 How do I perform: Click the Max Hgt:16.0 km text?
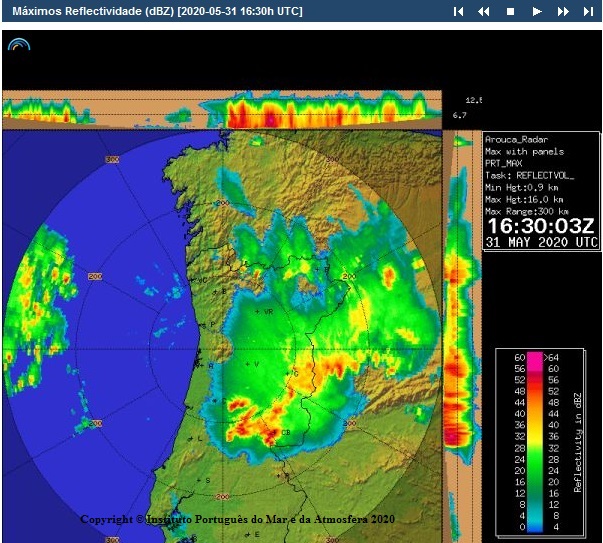(525, 199)
